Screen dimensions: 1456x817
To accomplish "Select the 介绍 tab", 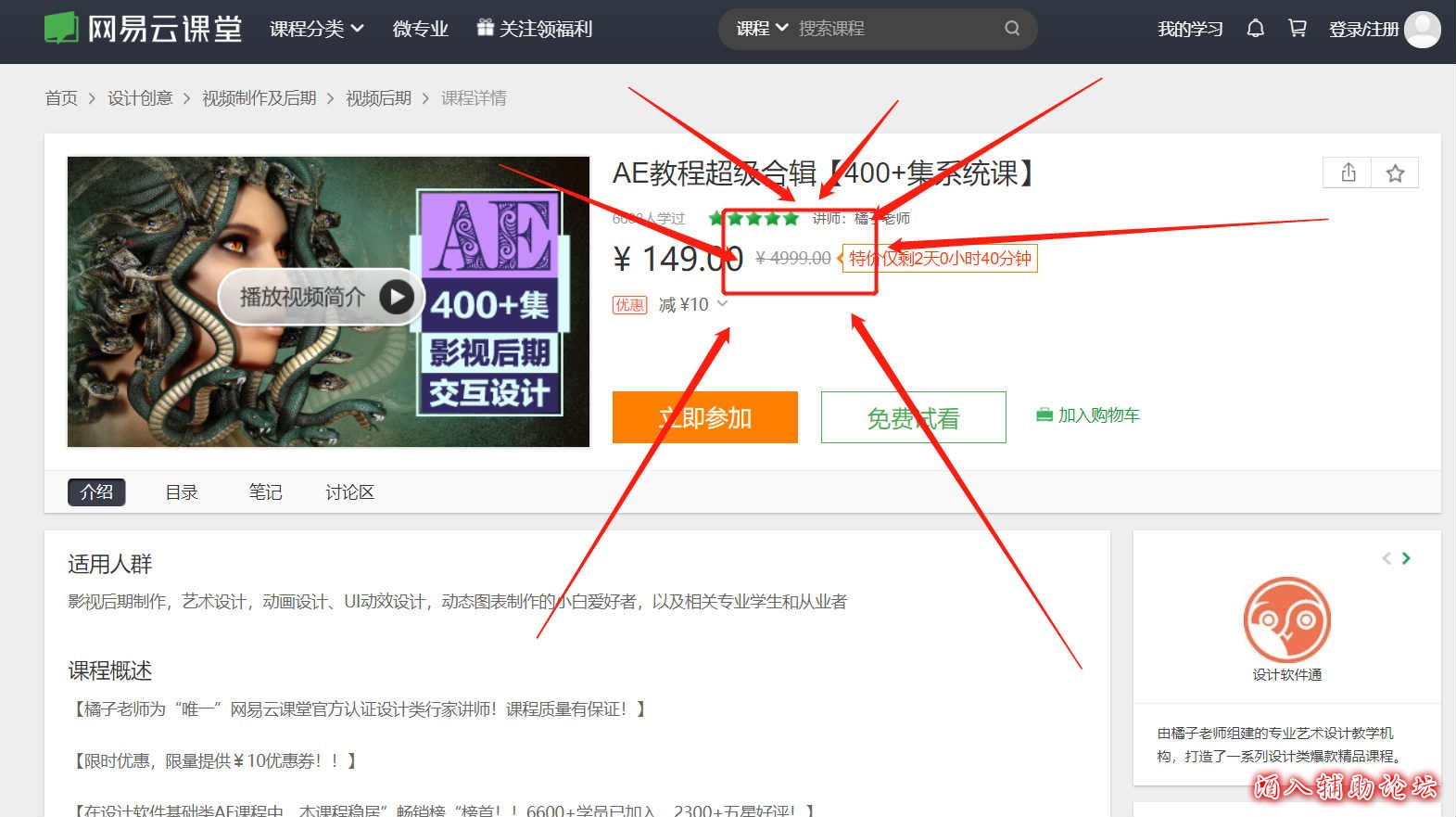I will [96, 491].
